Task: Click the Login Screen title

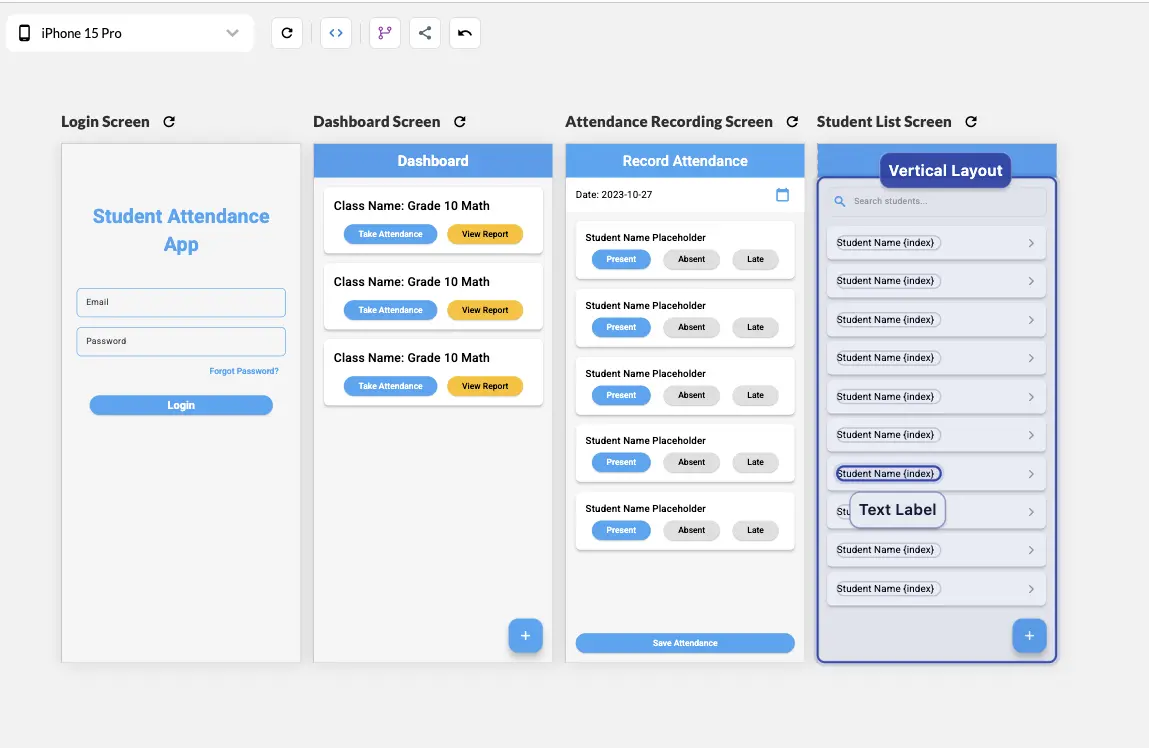Action: tap(106, 122)
